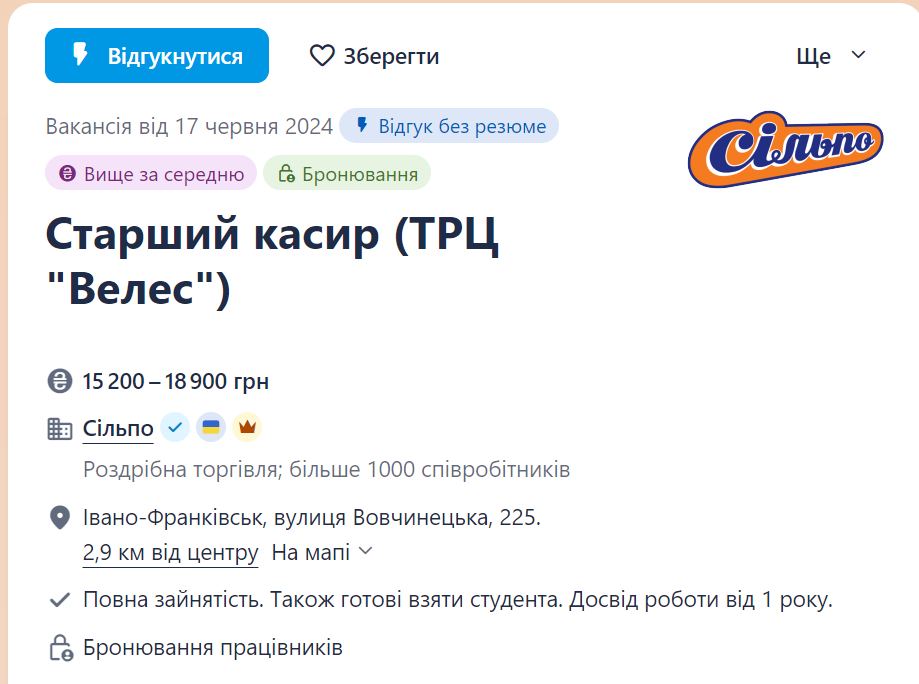919x684 pixels.
Task: Click the checkmark icon beside Повна зайнятість
Action: coord(60,600)
